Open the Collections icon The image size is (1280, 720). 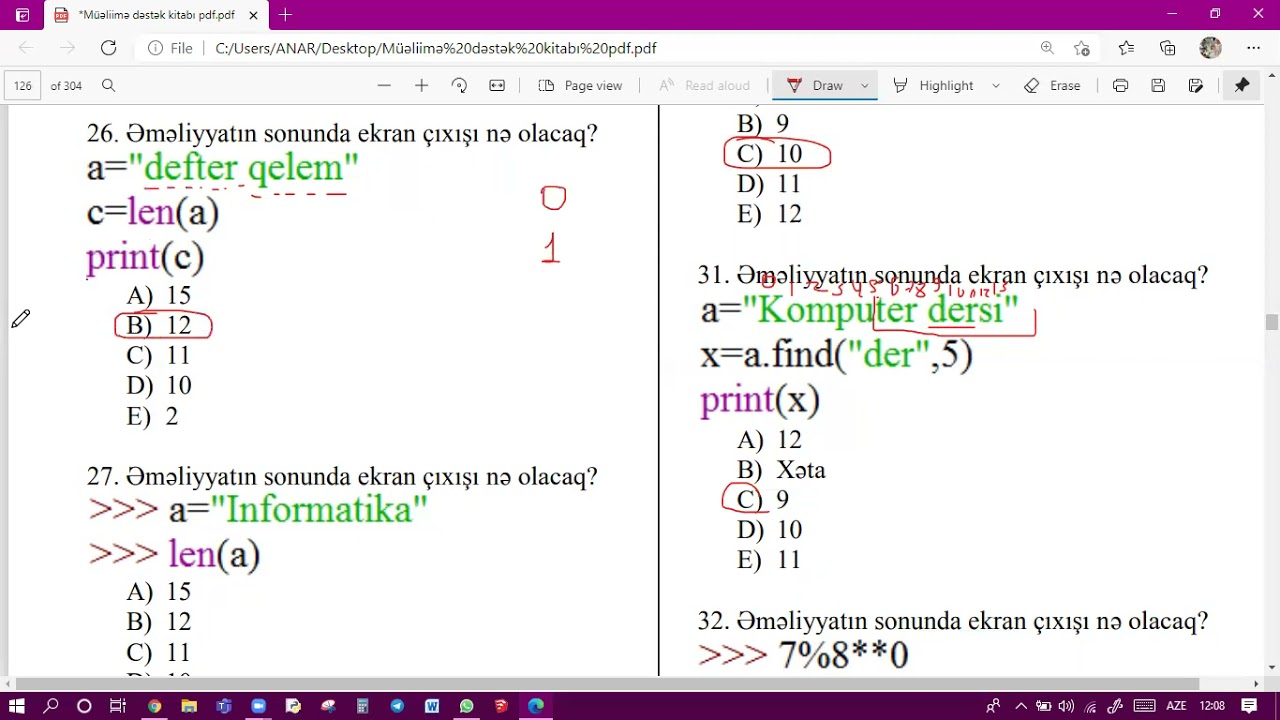click(1167, 48)
